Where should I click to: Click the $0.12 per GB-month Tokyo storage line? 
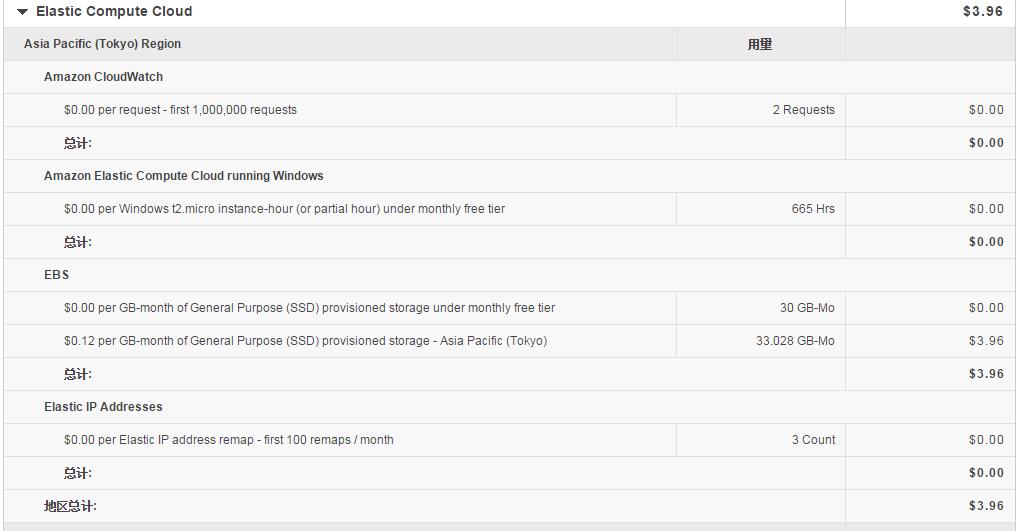click(x=305, y=341)
